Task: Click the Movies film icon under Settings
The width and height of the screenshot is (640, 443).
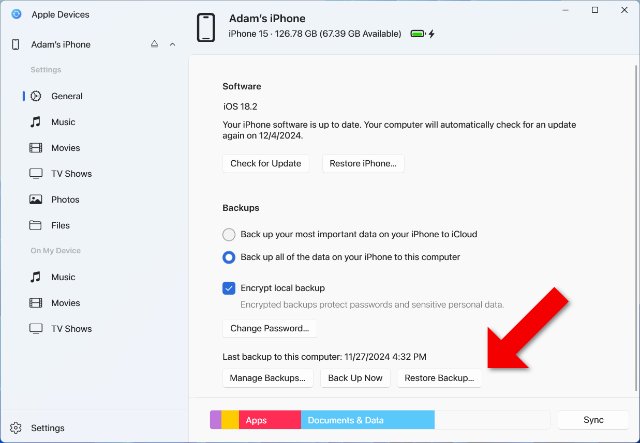Action: (36, 148)
